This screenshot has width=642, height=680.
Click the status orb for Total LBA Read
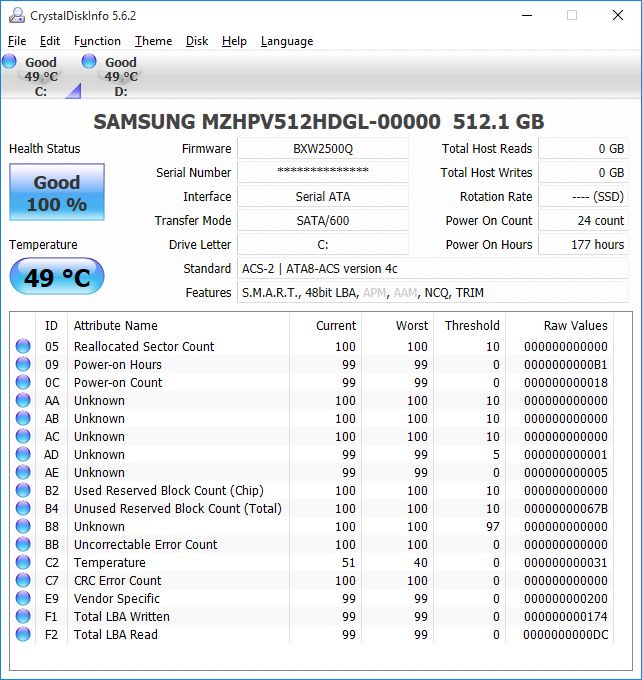pyautogui.click(x=23, y=634)
